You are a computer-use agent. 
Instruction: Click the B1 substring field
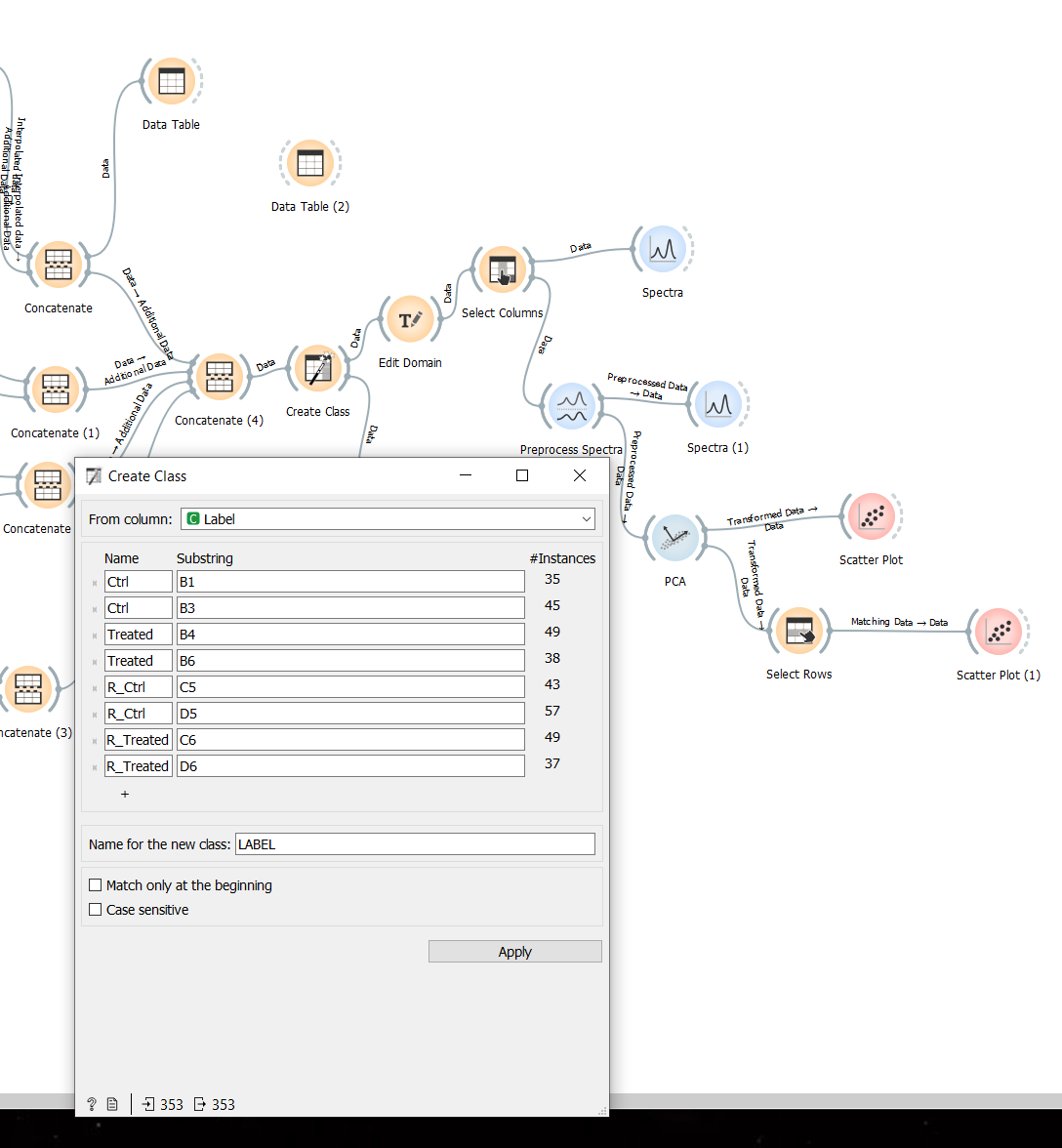coord(349,581)
